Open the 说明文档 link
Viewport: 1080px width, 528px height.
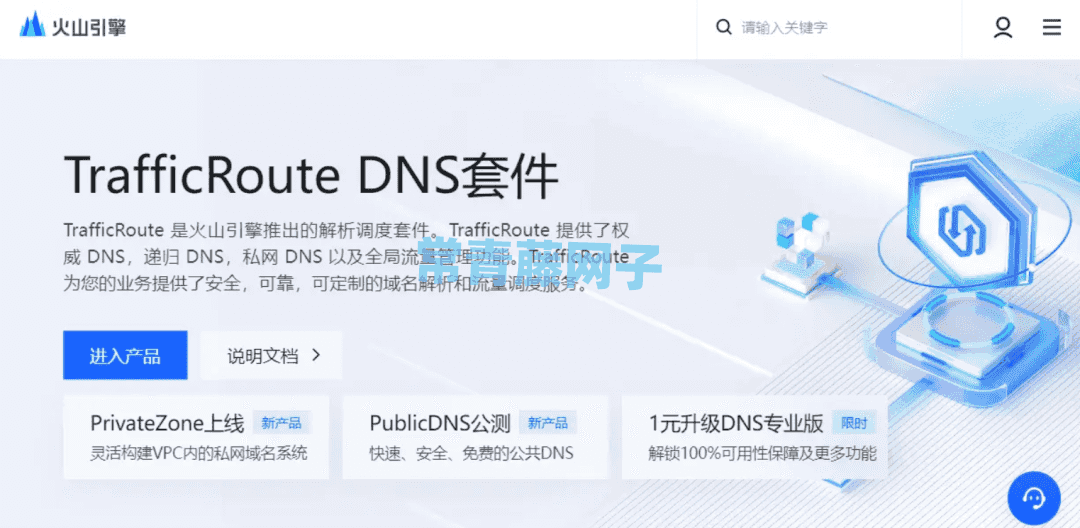click(x=271, y=355)
